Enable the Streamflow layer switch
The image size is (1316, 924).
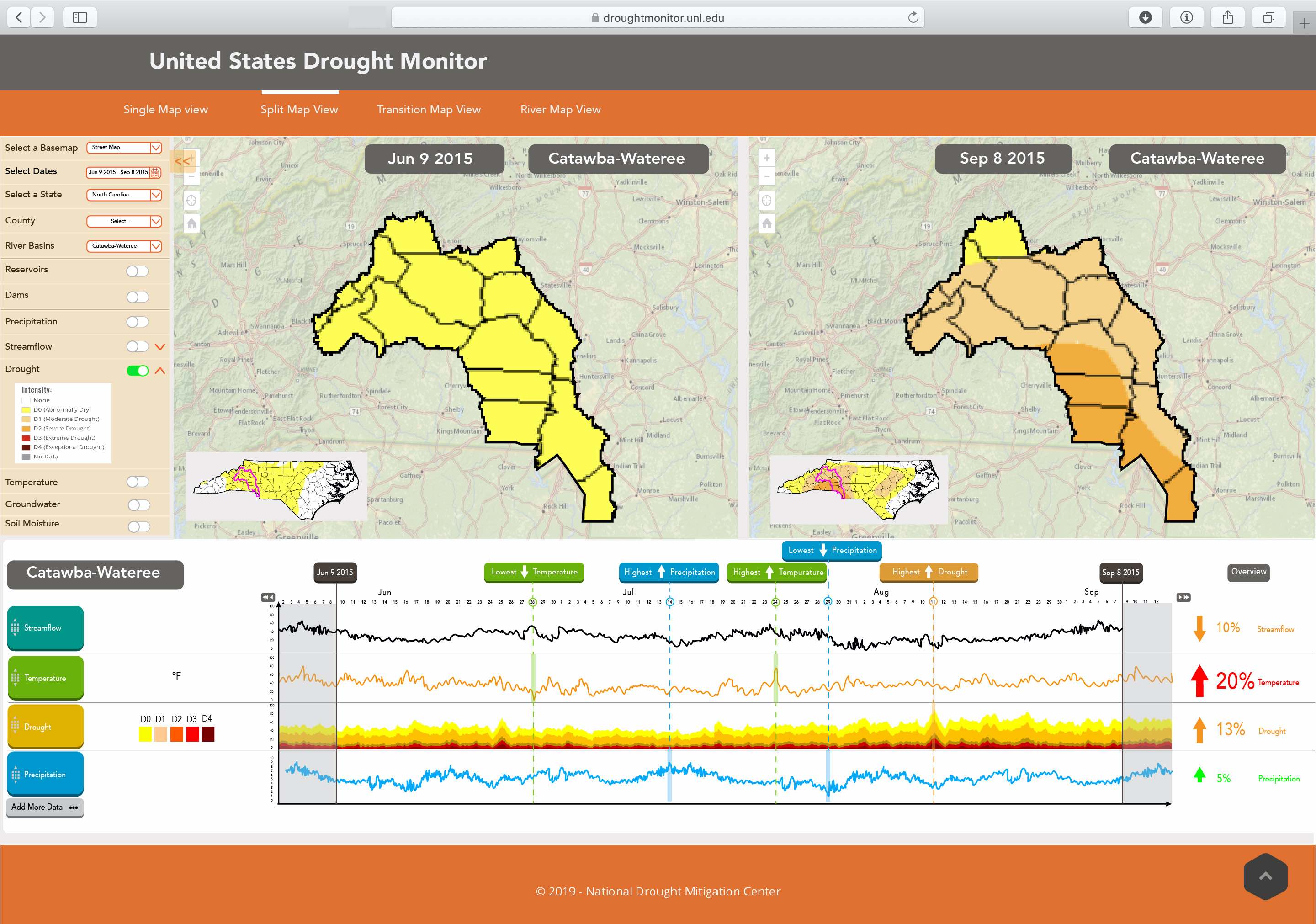point(138,347)
